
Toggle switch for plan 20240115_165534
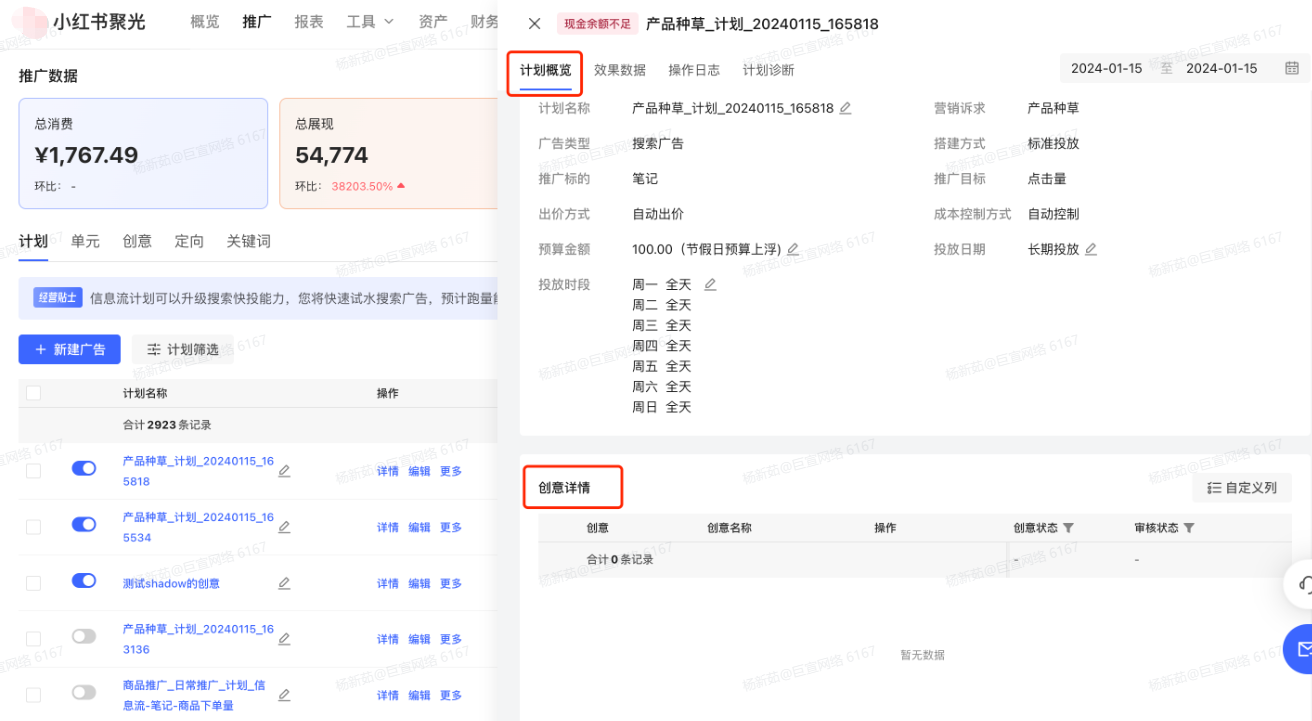pyautogui.click(x=84, y=524)
